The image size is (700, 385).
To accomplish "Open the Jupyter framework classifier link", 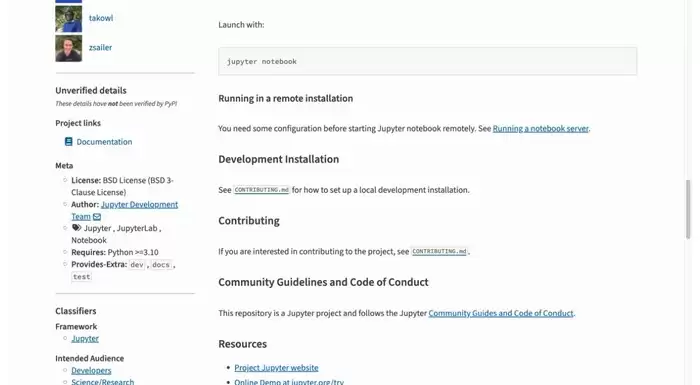I will click(85, 339).
